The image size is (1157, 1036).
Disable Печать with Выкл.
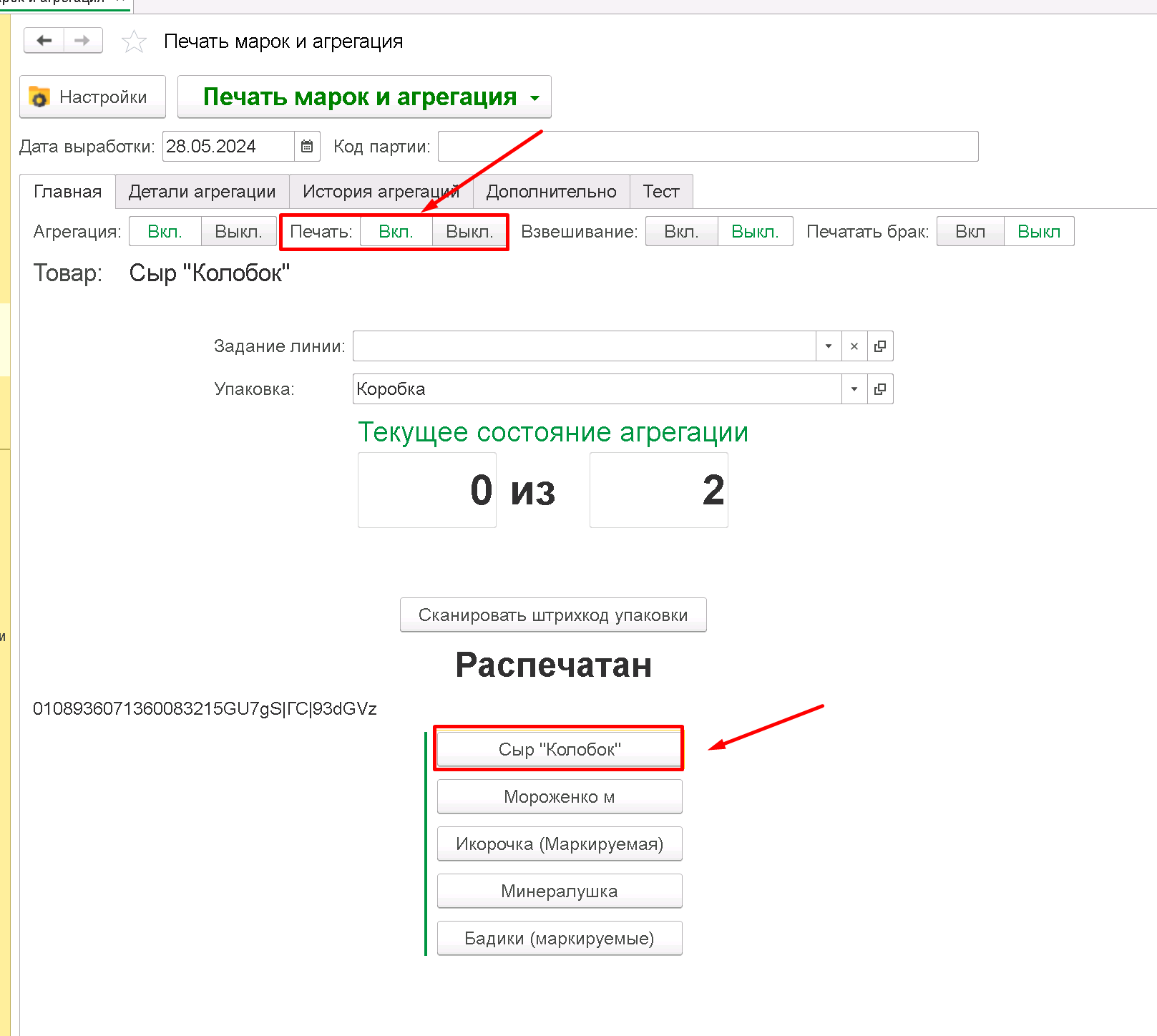pos(469,232)
